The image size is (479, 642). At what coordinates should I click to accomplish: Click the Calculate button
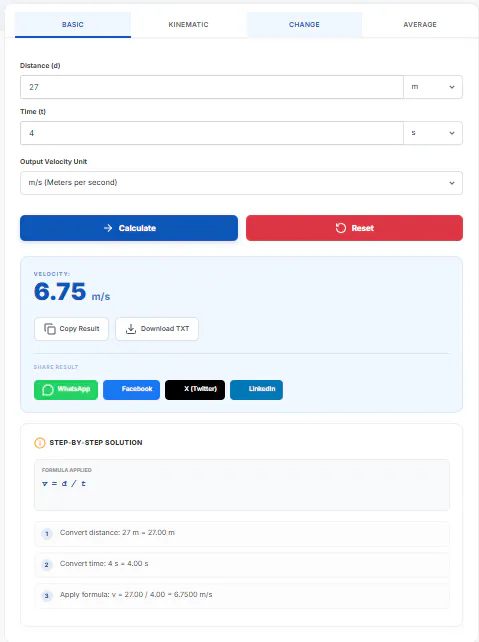[129, 228]
